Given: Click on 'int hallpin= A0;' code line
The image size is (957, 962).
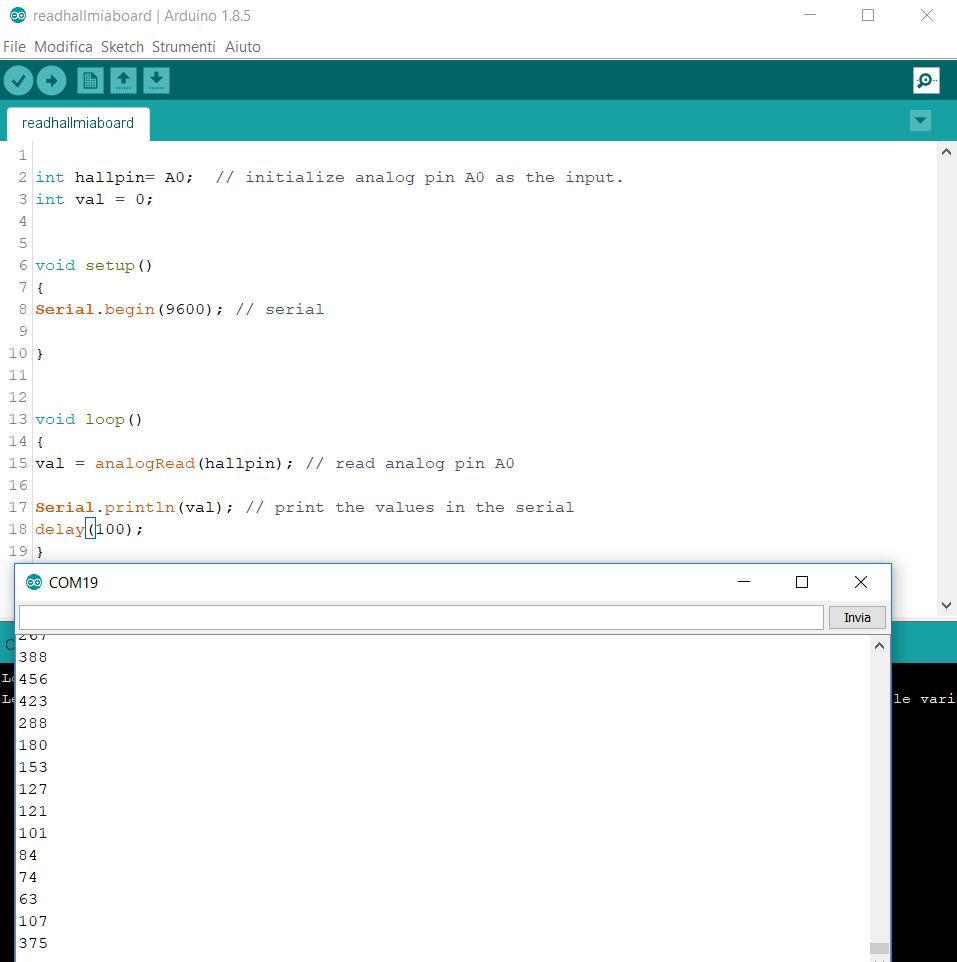Looking at the screenshot, I should pyautogui.click(x=114, y=177).
